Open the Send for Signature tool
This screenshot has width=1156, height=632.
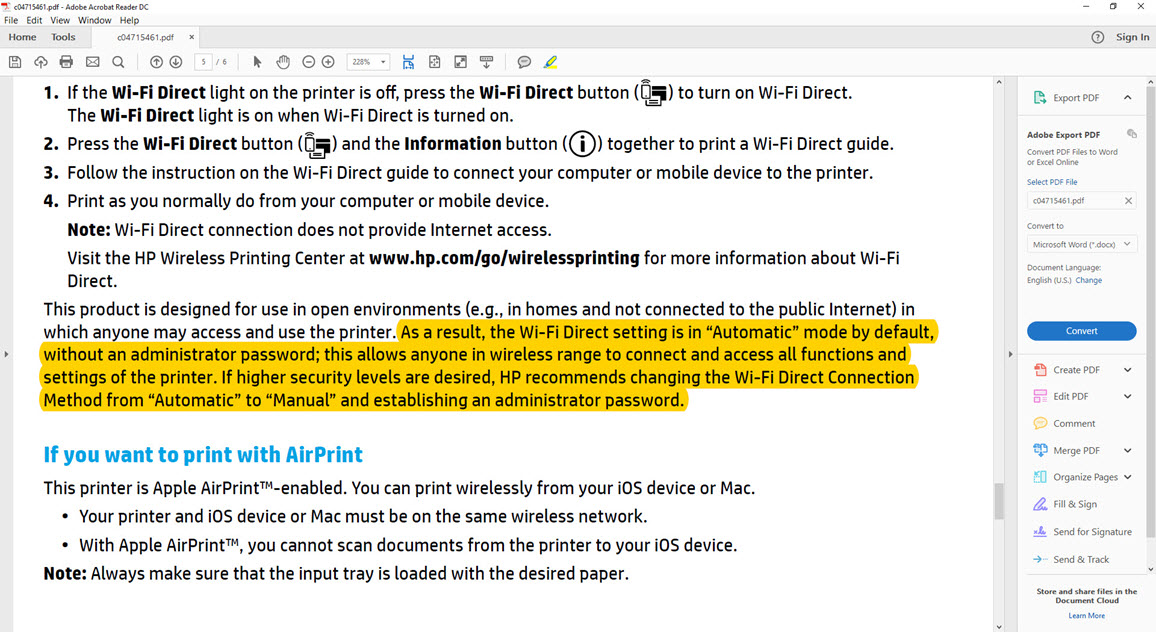coord(1082,532)
